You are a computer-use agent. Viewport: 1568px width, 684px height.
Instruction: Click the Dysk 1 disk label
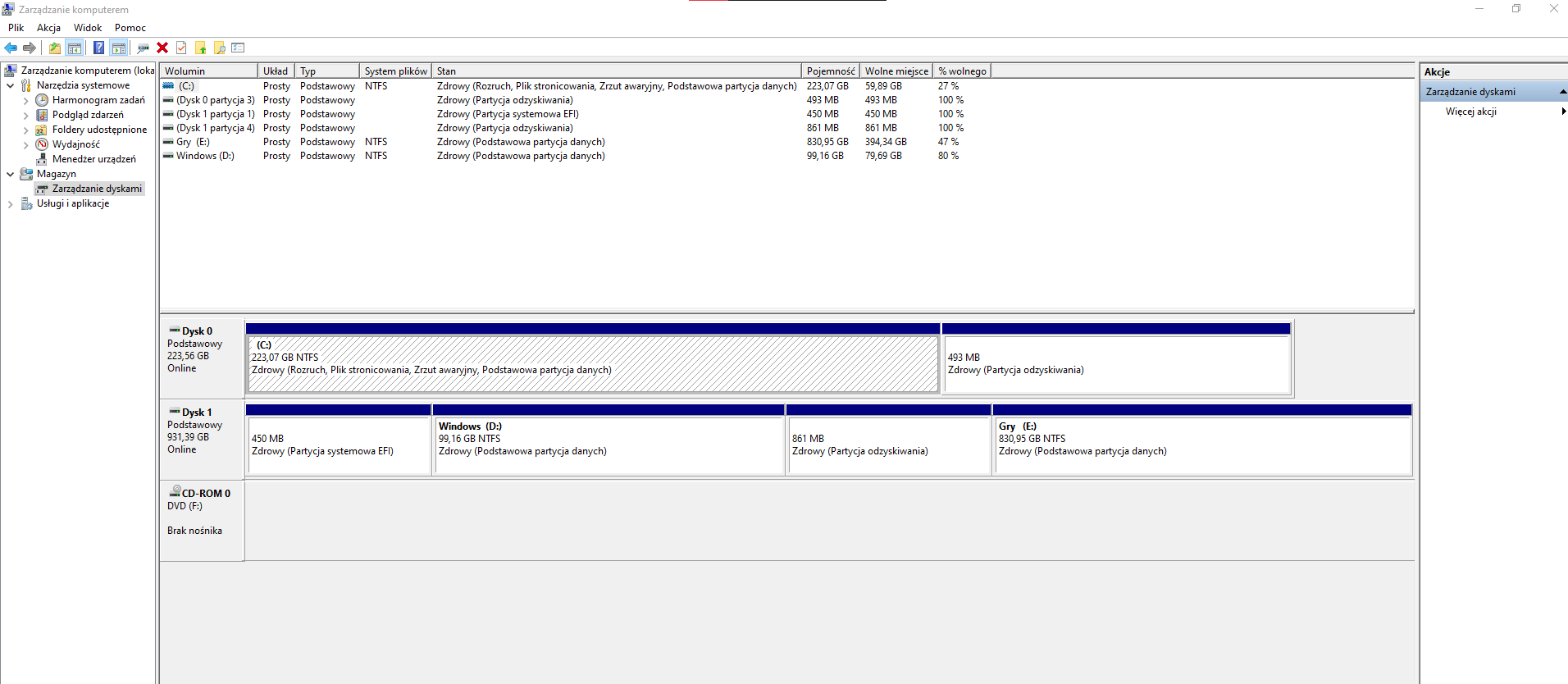tap(197, 413)
